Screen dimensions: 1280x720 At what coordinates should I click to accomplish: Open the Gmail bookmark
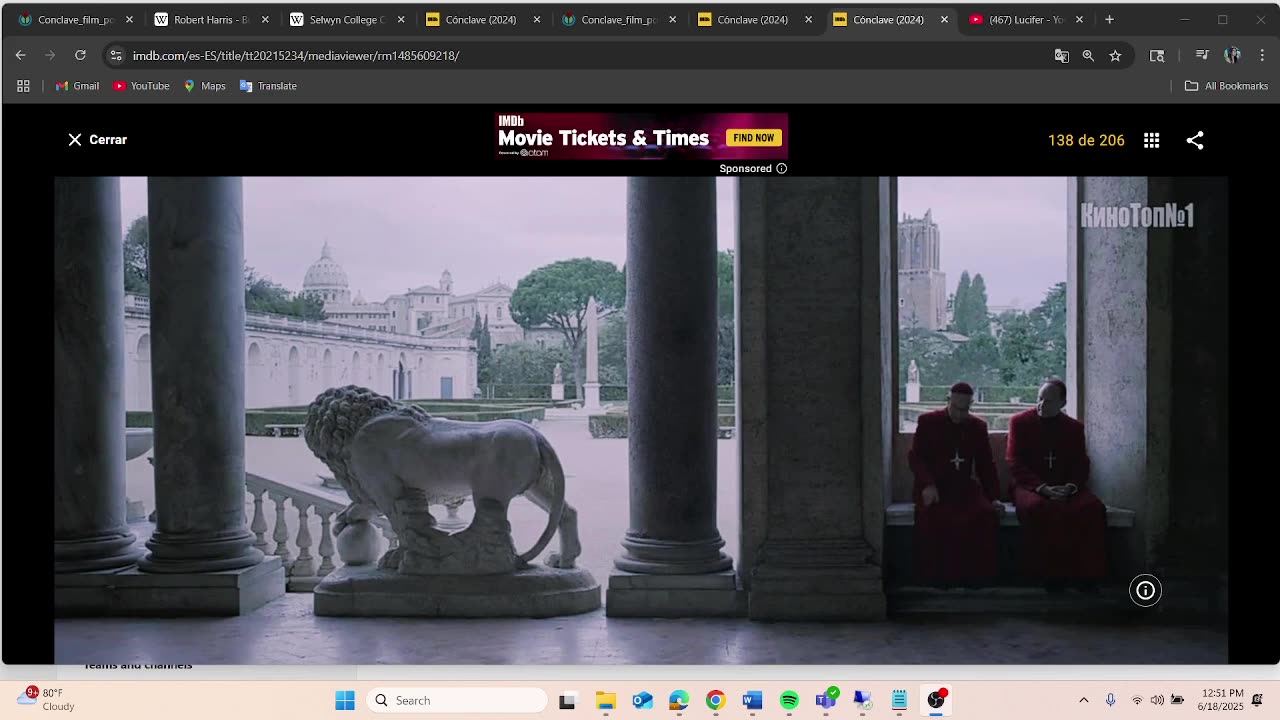(x=77, y=86)
